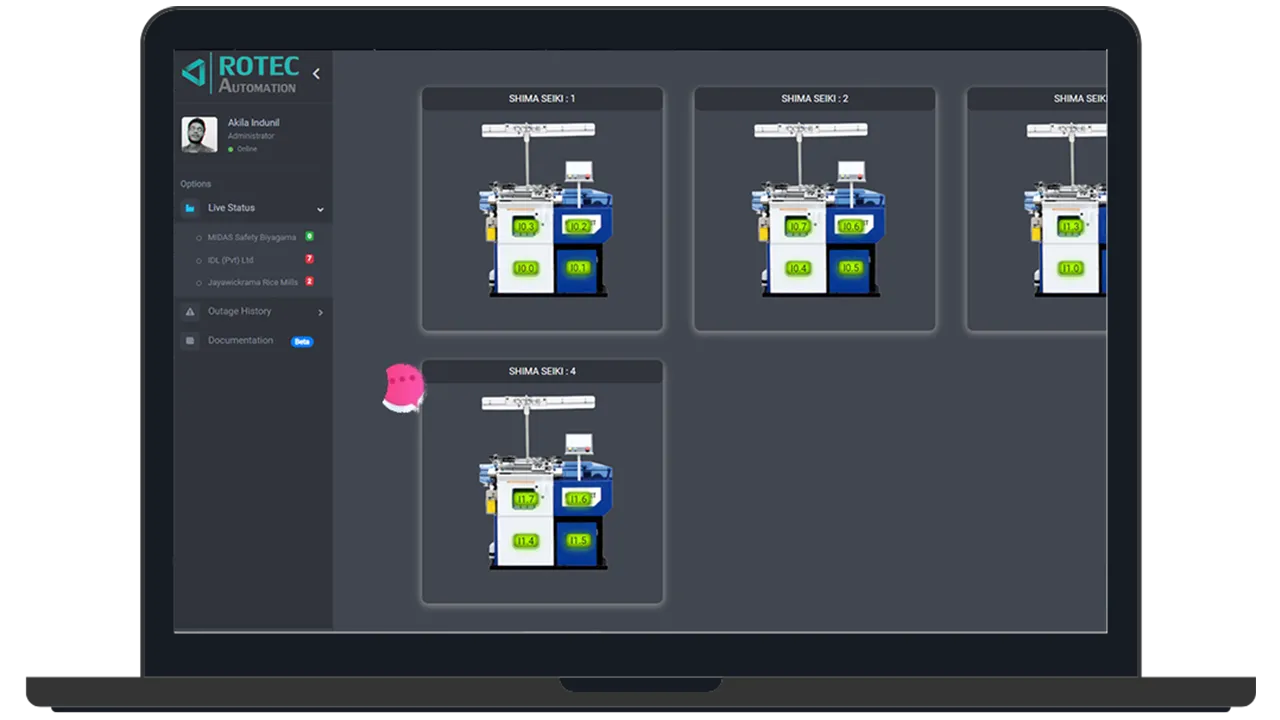
Task: Open Jayawickrama Rice Mills site
Action: (x=252, y=282)
